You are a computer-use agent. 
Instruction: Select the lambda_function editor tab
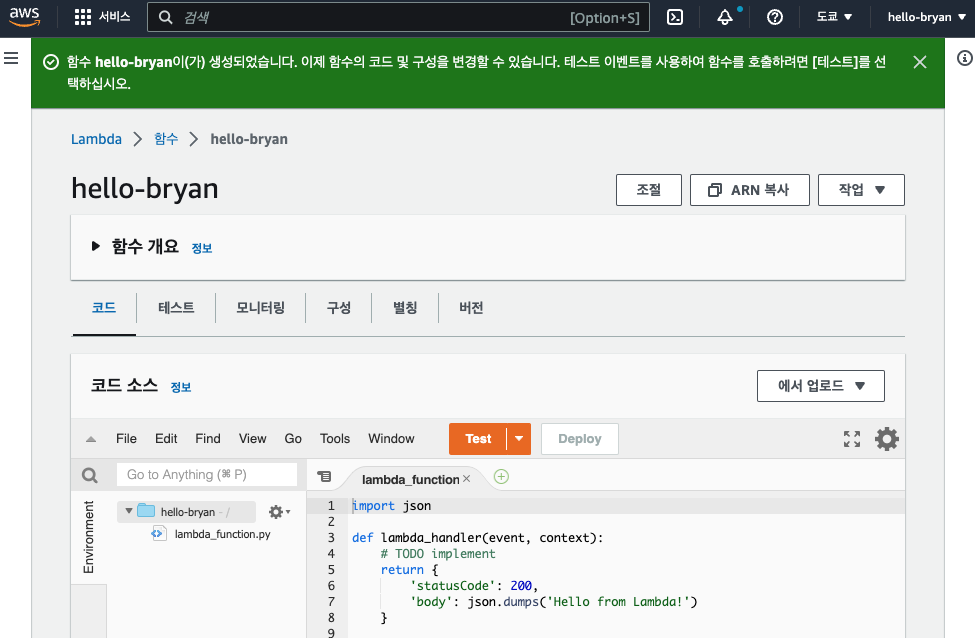click(x=411, y=479)
